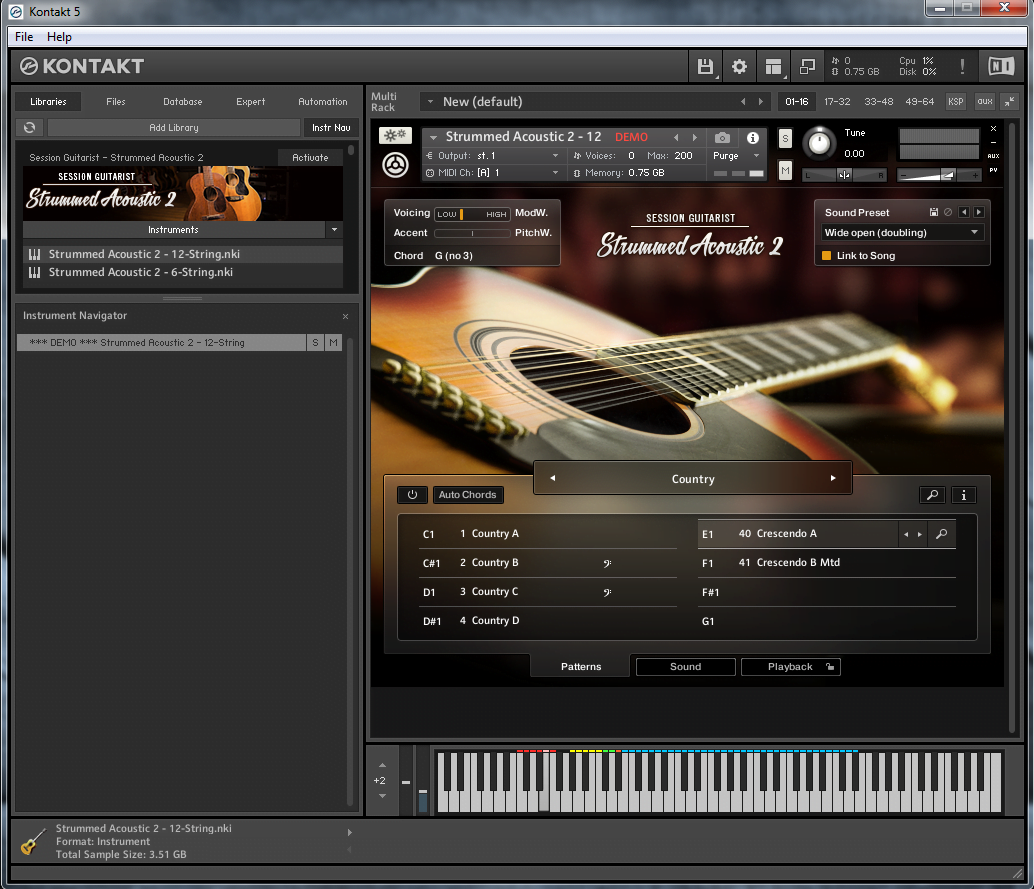Save the current Sound Preset
Image resolution: width=1034 pixels, height=889 pixels.
tap(934, 212)
